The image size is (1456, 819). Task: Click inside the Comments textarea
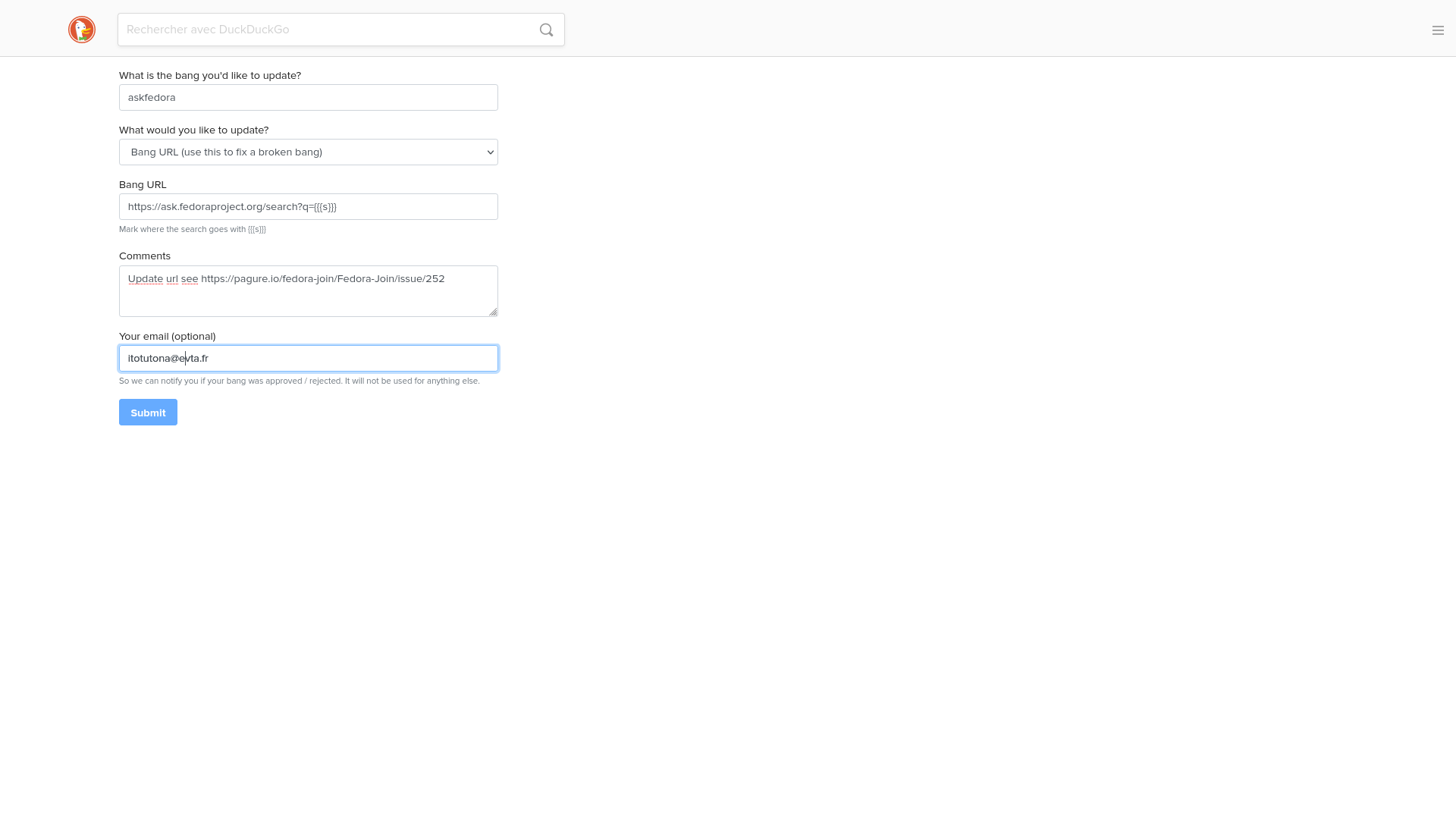(x=309, y=291)
